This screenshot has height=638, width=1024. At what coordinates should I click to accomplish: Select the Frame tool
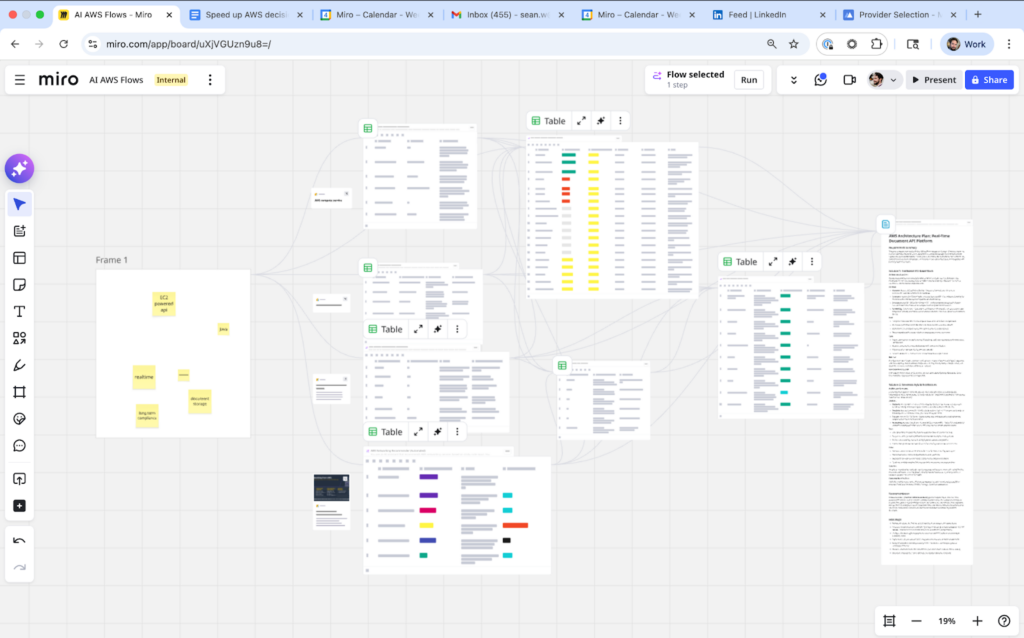(19, 392)
